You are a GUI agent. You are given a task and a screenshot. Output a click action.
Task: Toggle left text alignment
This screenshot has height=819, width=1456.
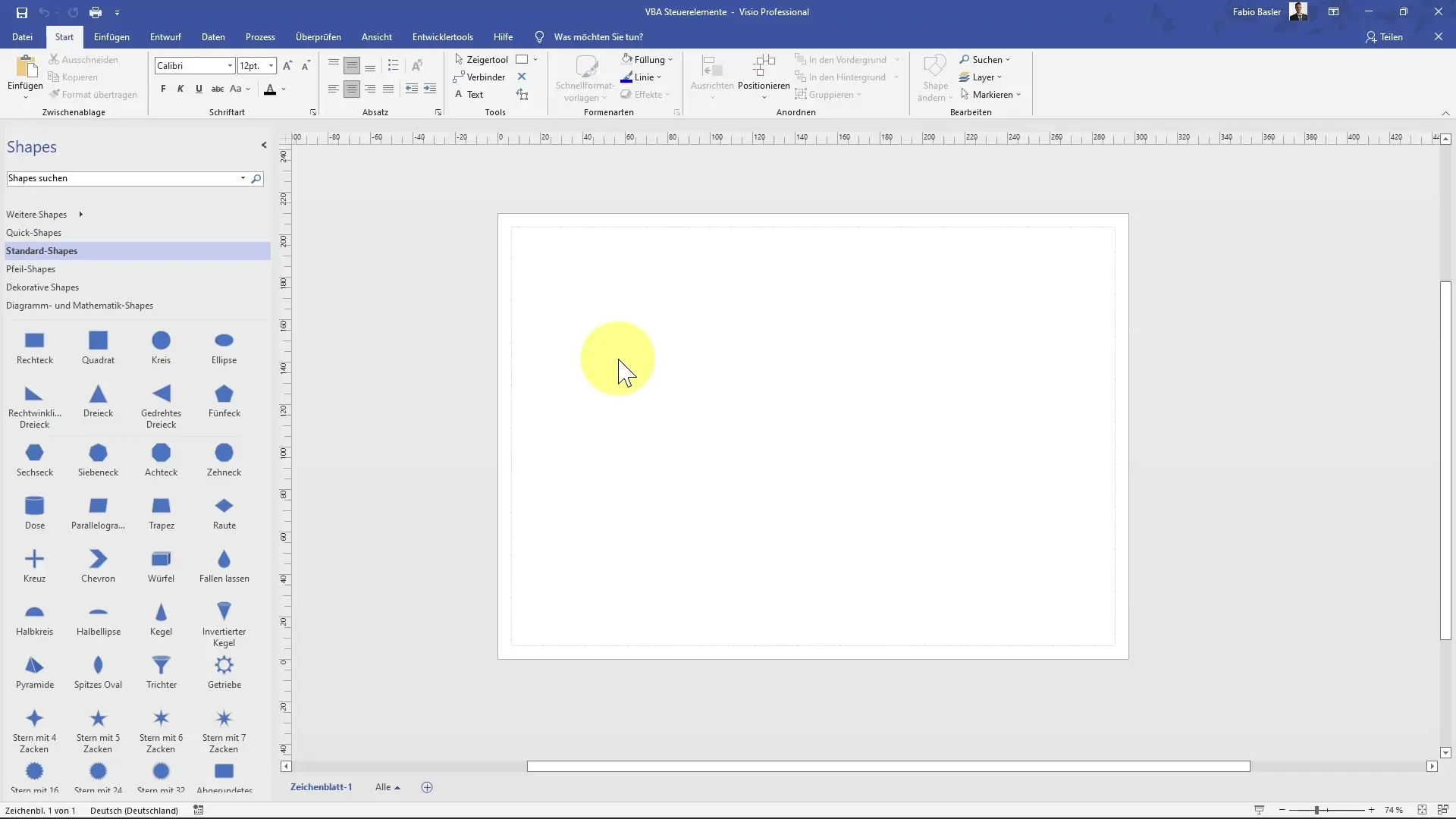click(334, 89)
